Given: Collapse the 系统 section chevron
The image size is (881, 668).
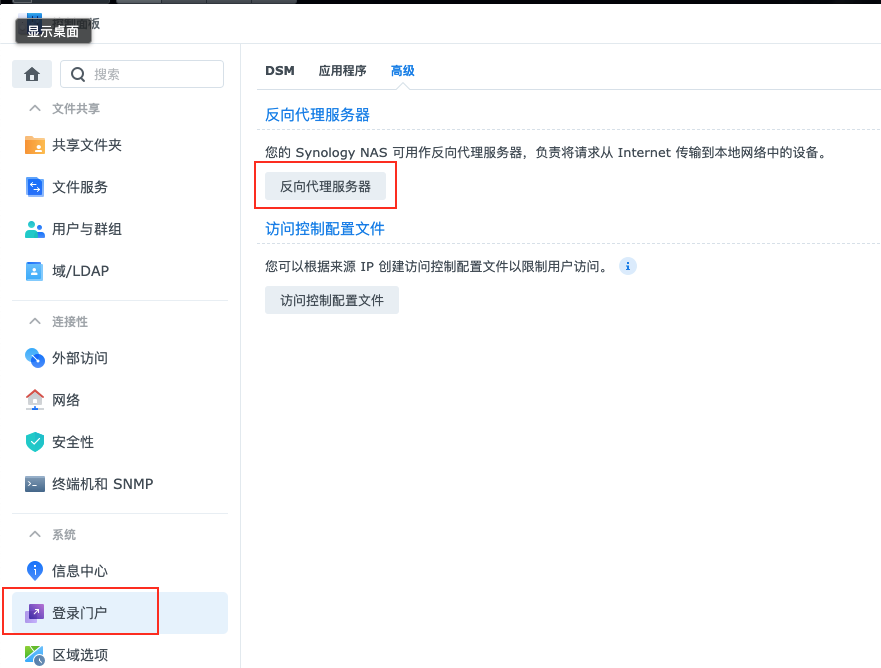Looking at the screenshot, I should [35, 535].
